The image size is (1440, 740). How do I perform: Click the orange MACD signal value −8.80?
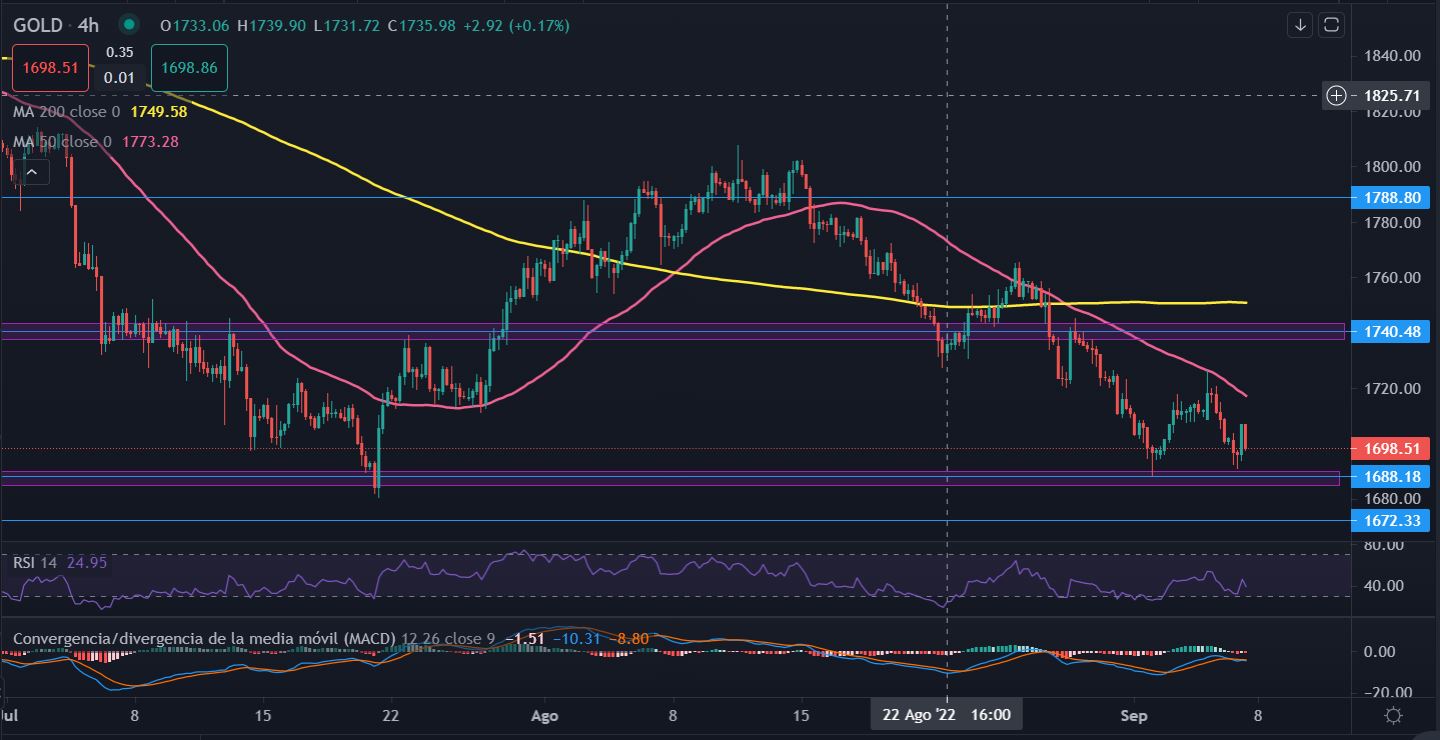coord(630,638)
